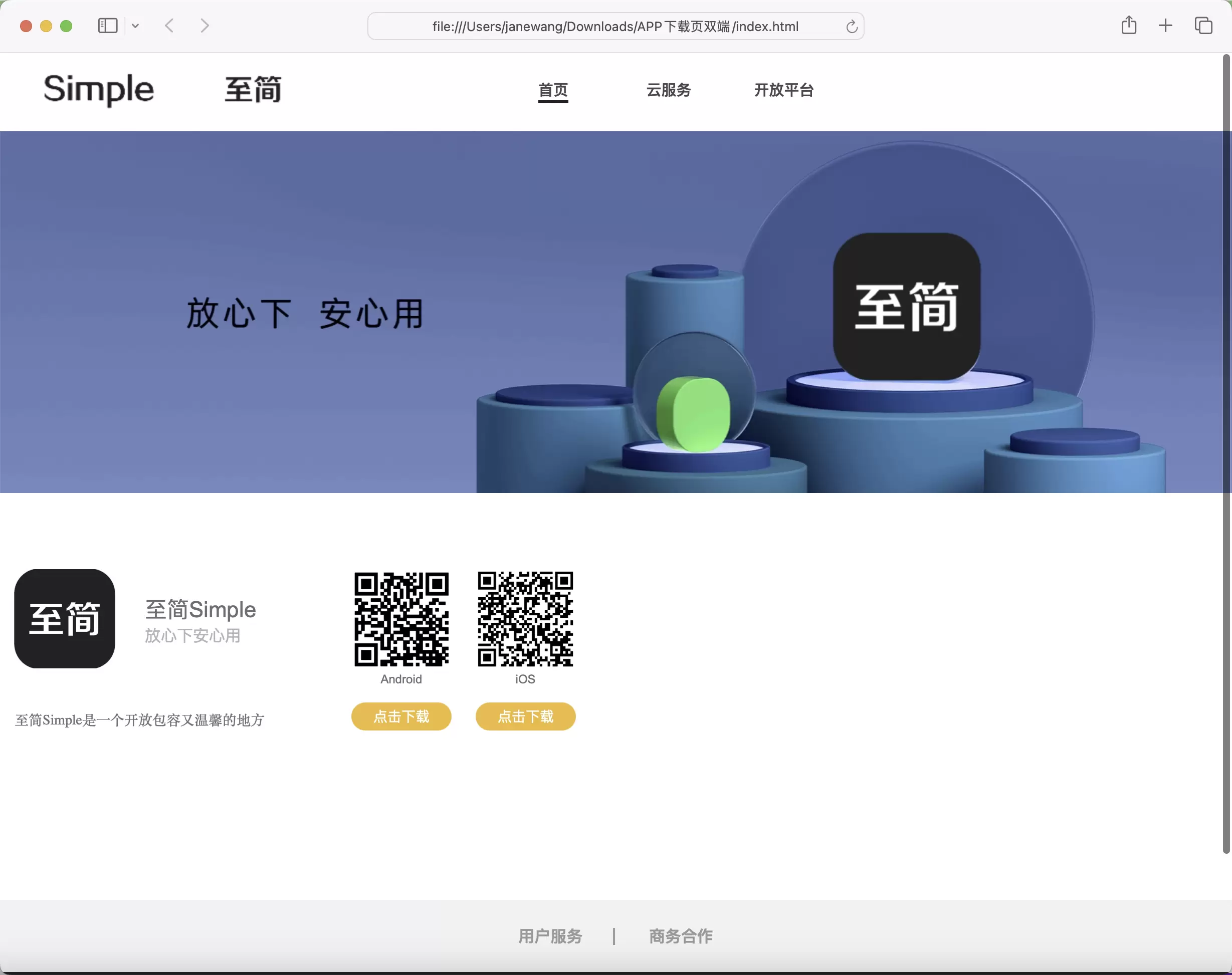Focus the address bar showing index.html
Viewport: 1232px width, 975px height.
pos(615,26)
